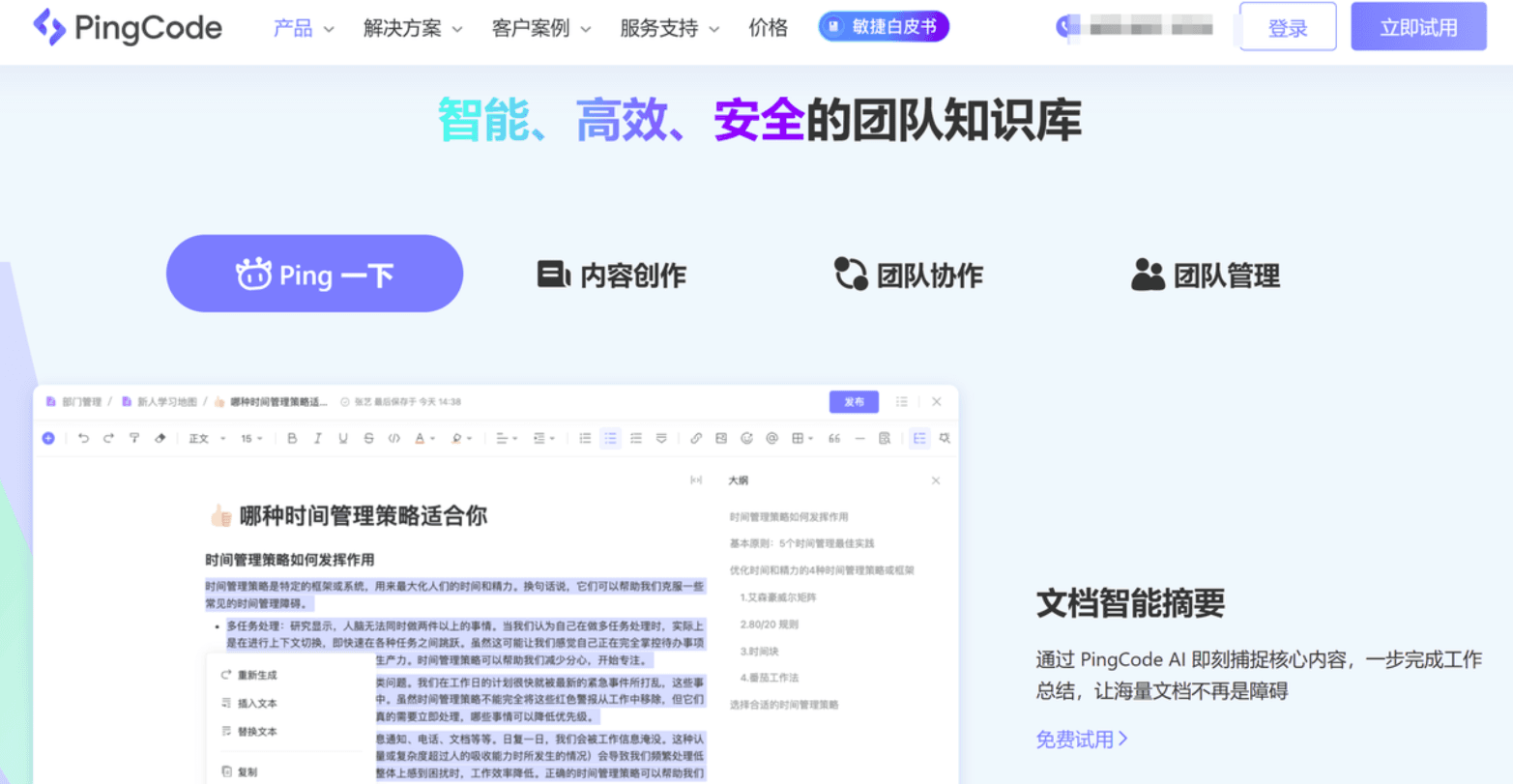Open the 正文 paragraph style dropdown
The image size is (1513, 784).
pos(207,439)
